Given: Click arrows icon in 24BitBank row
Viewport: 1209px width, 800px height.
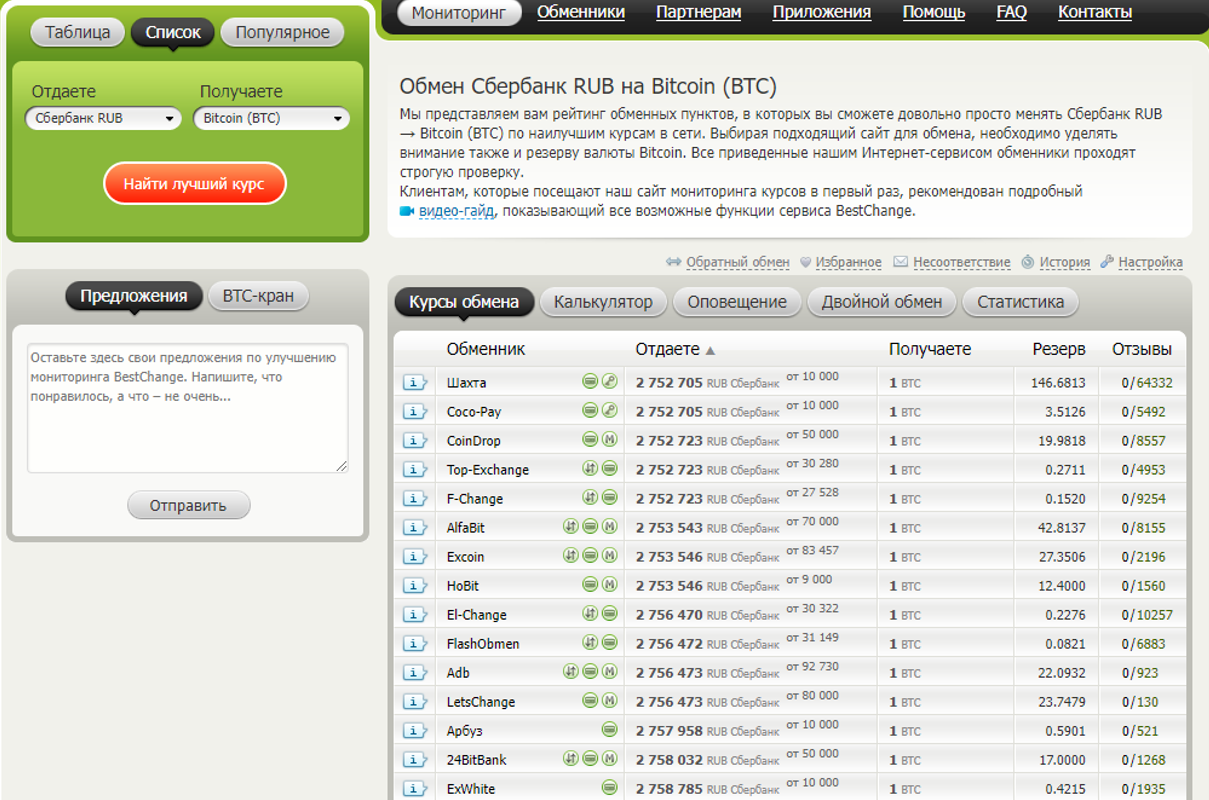Looking at the screenshot, I should click(x=570, y=758).
